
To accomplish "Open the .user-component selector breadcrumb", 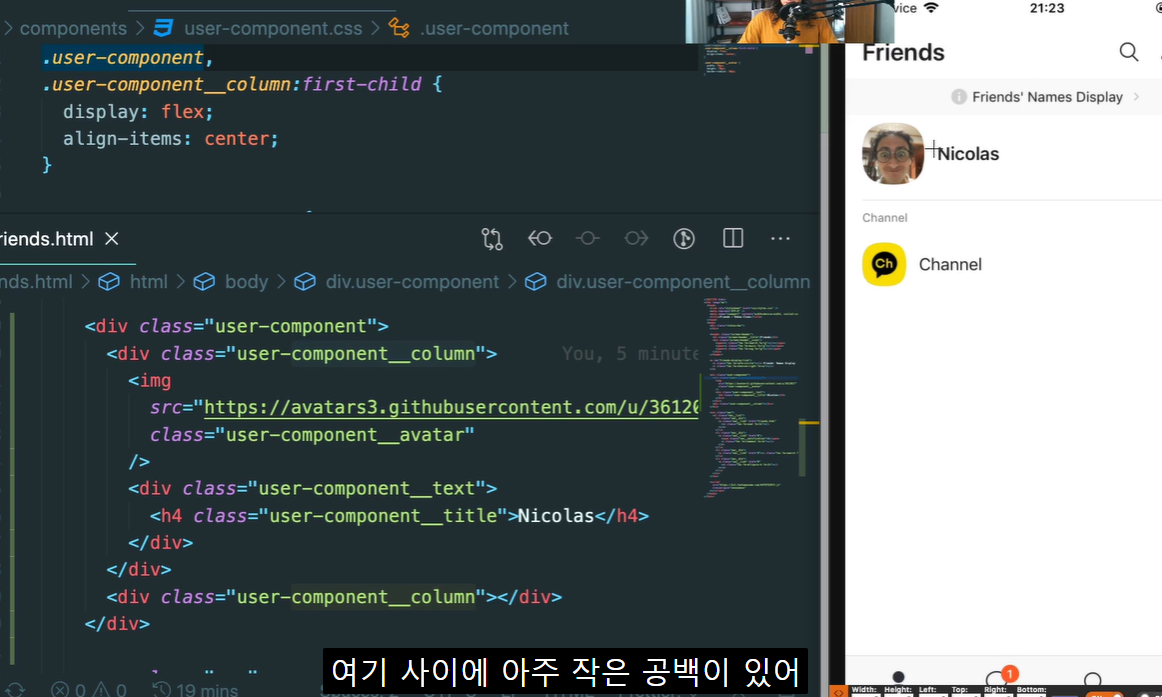I will click(494, 28).
